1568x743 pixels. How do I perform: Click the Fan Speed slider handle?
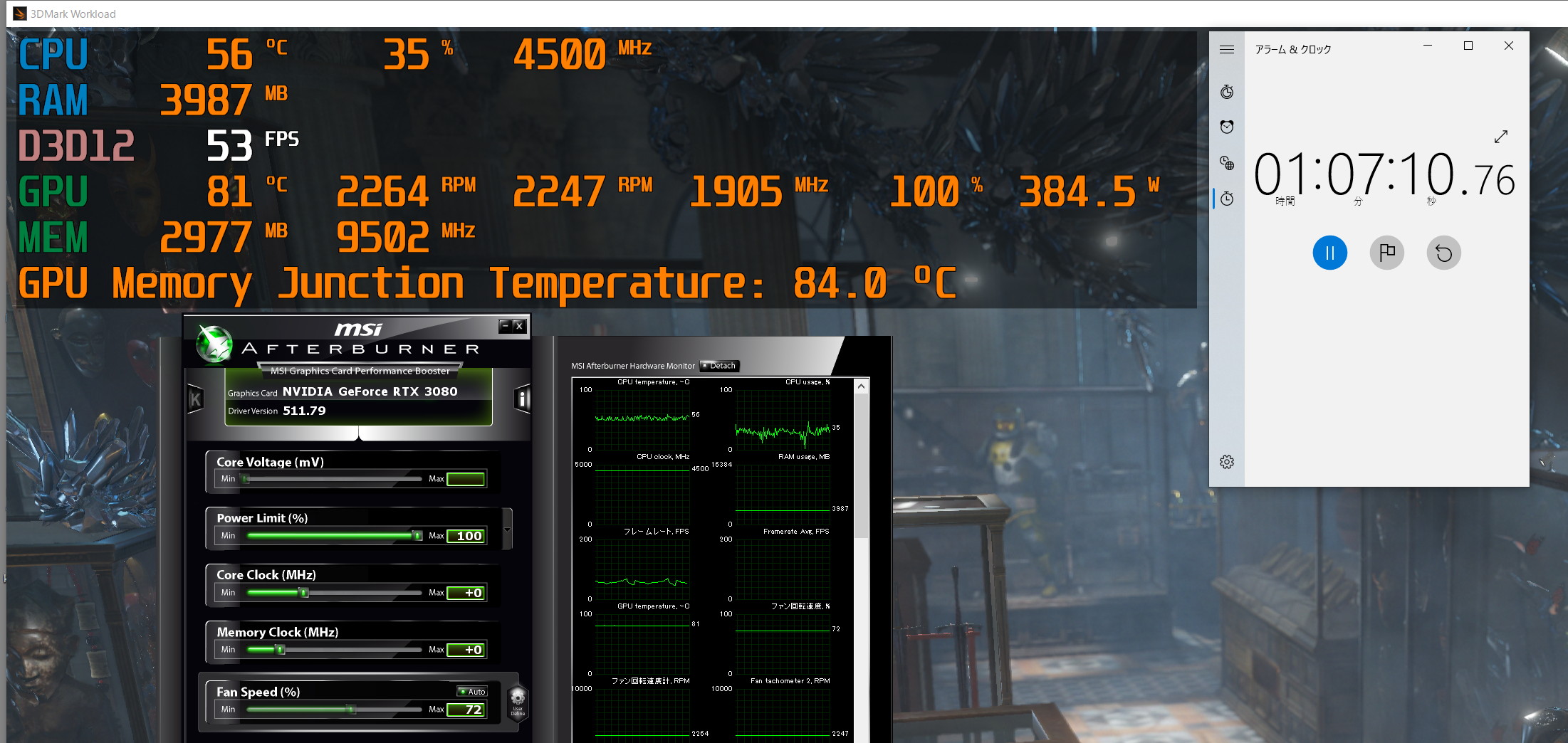click(351, 709)
